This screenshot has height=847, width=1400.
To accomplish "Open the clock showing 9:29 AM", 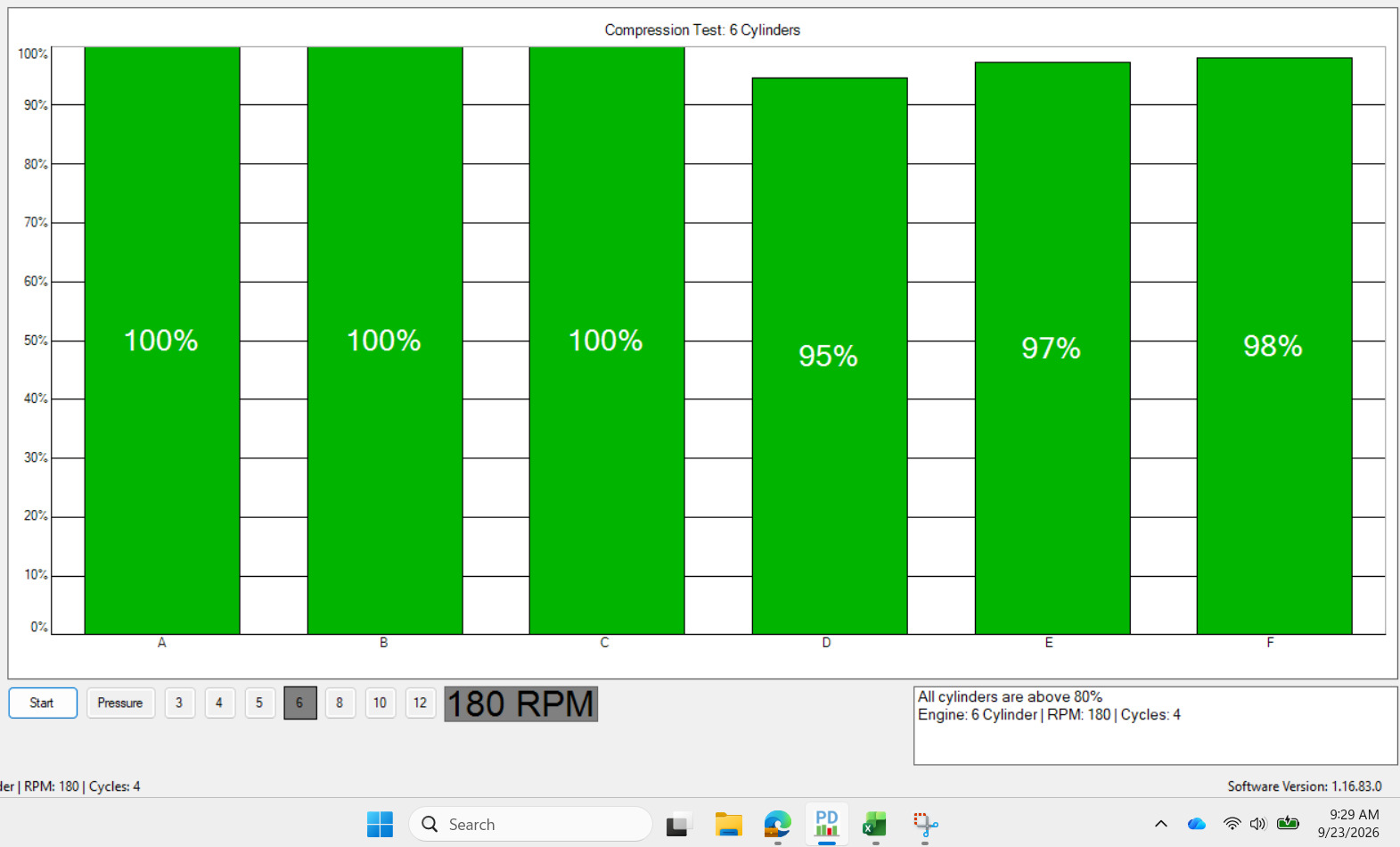I will pyautogui.click(x=1348, y=824).
